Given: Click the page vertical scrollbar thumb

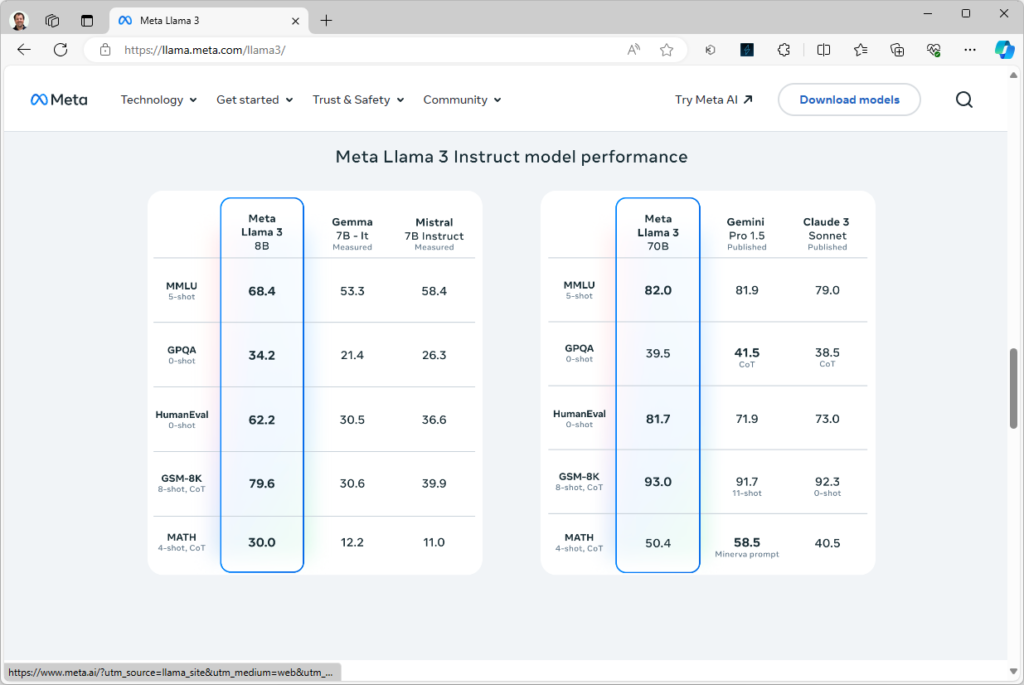Looking at the screenshot, I should point(1015,388).
